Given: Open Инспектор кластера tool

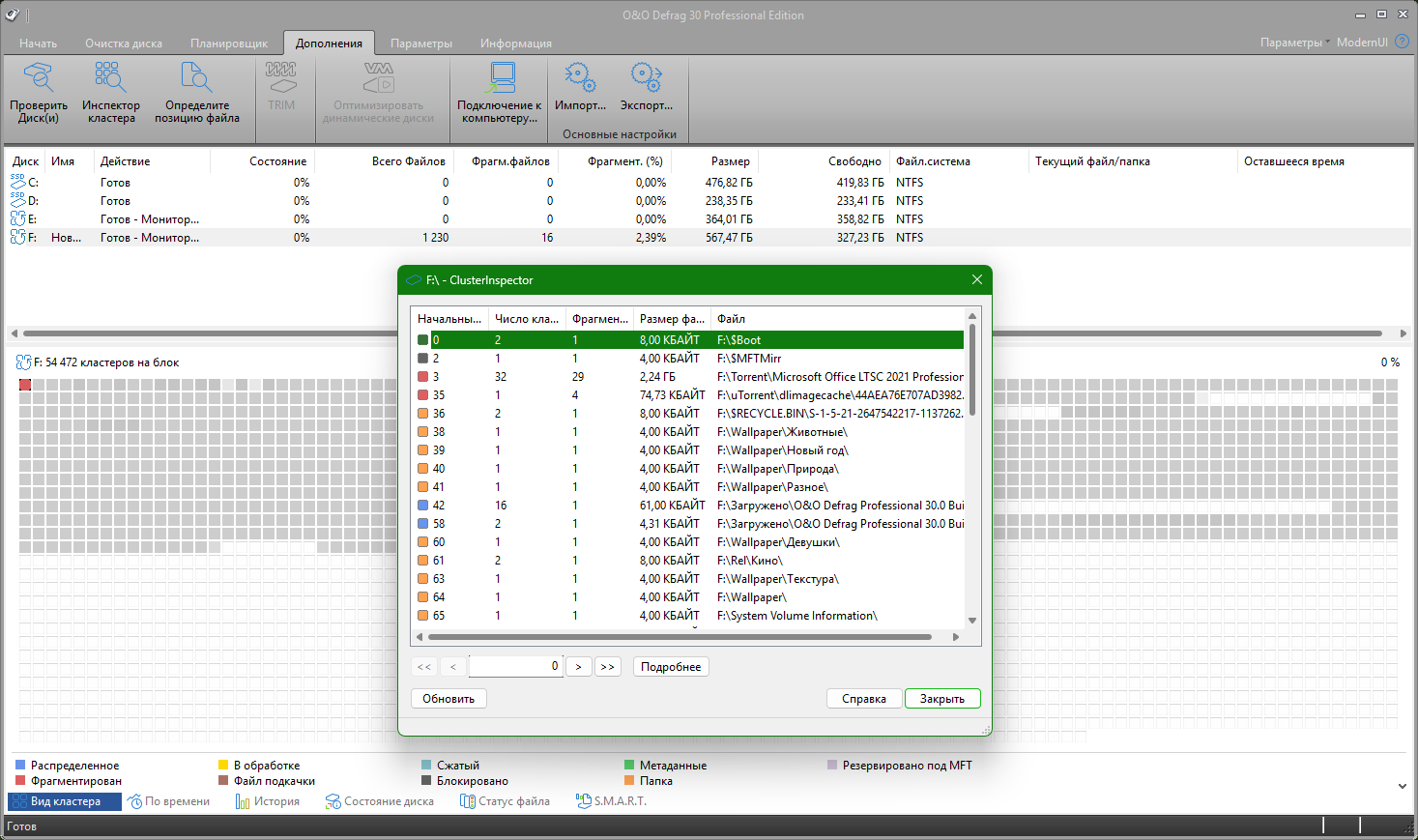Looking at the screenshot, I should coord(110,78).
